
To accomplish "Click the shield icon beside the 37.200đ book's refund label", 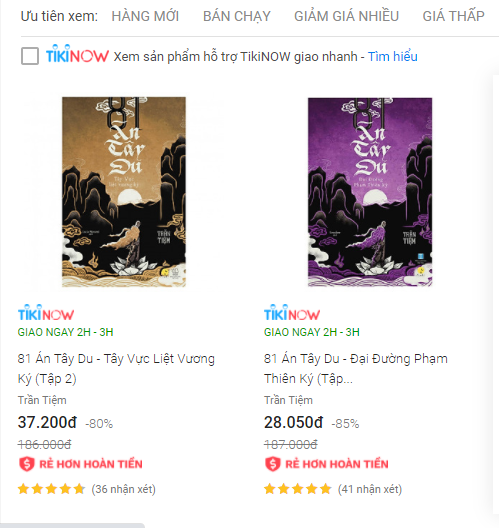I will 27,464.
